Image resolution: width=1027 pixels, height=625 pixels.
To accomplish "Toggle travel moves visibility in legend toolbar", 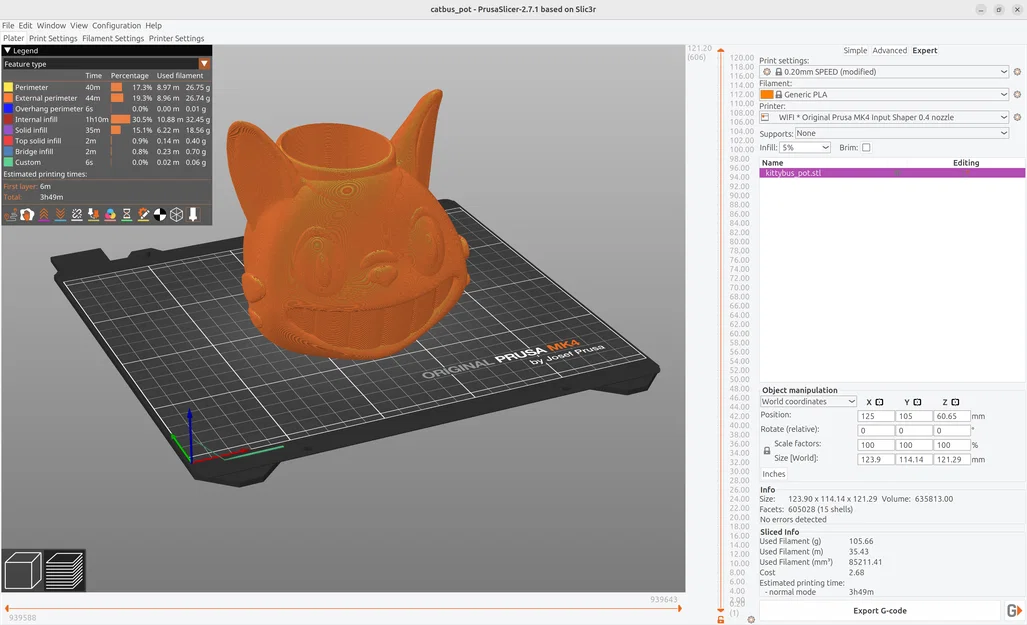I will pyautogui.click(x=10, y=215).
